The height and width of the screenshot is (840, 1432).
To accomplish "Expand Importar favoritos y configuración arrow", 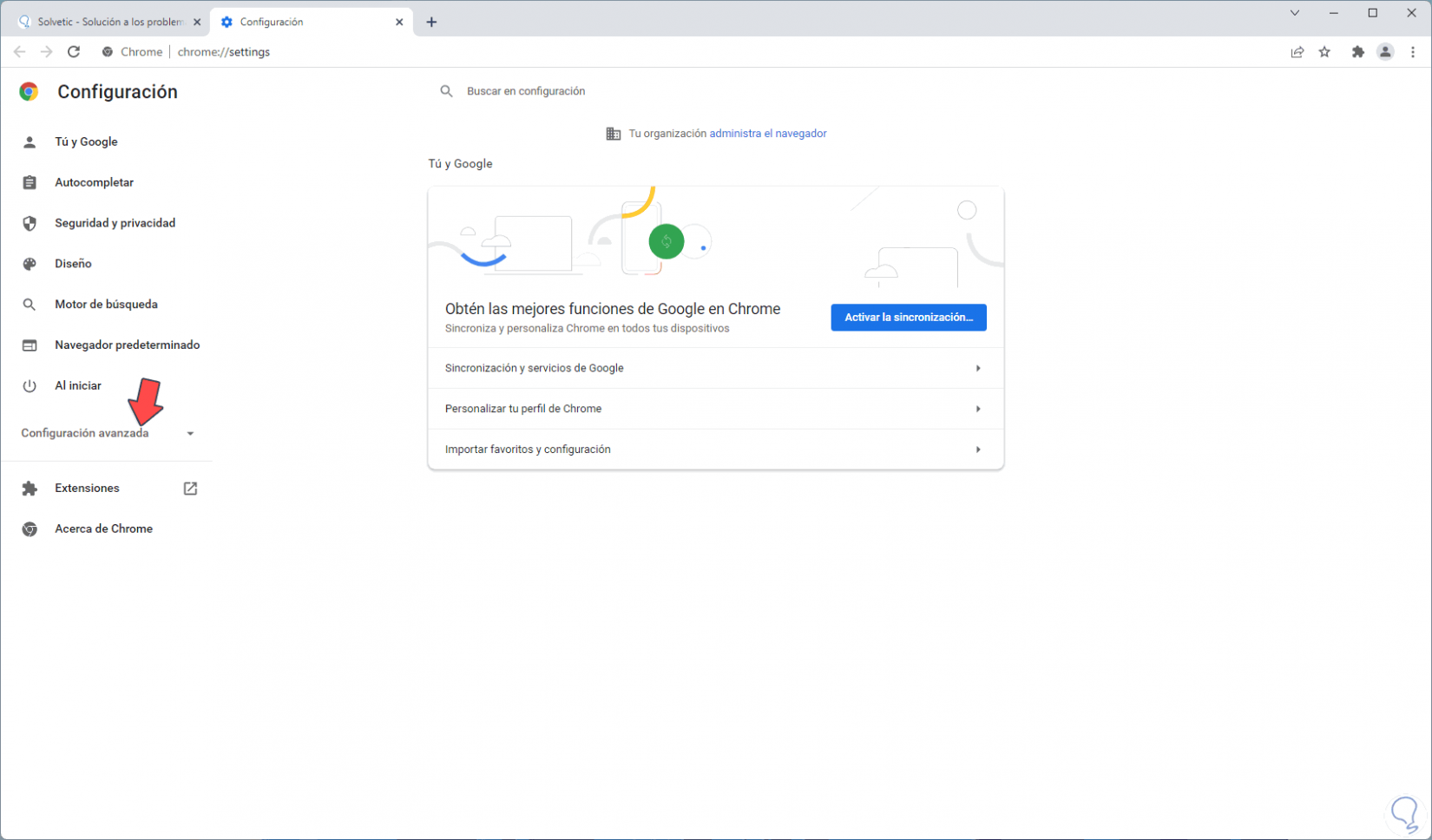I will click(x=978, y=450).
